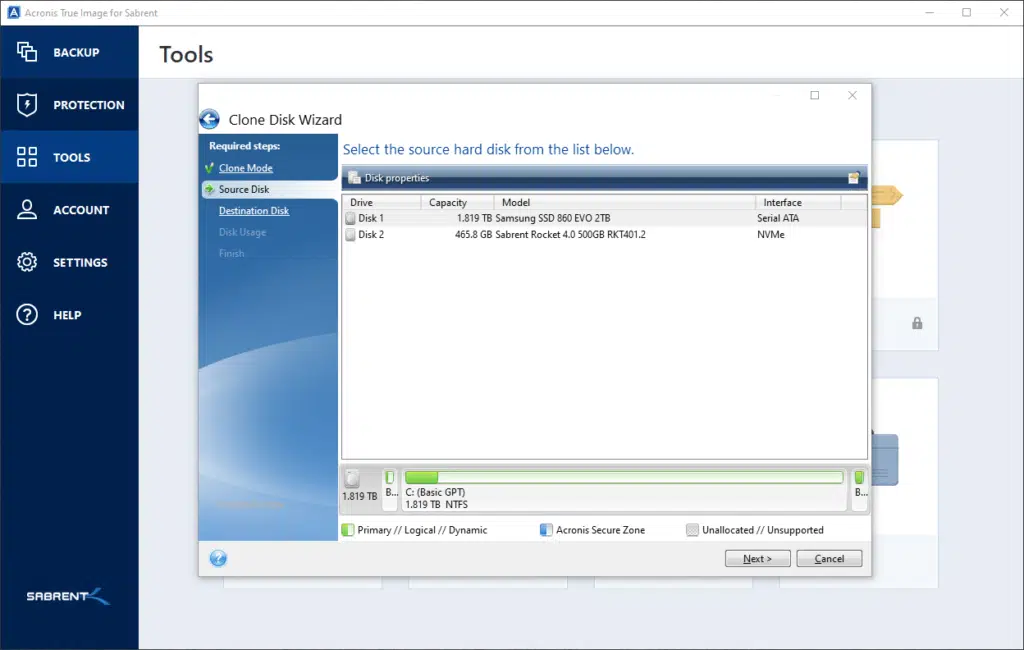1024x650 pixels.
Task: Click SETTINGS menu label
Action: [80, 263]
